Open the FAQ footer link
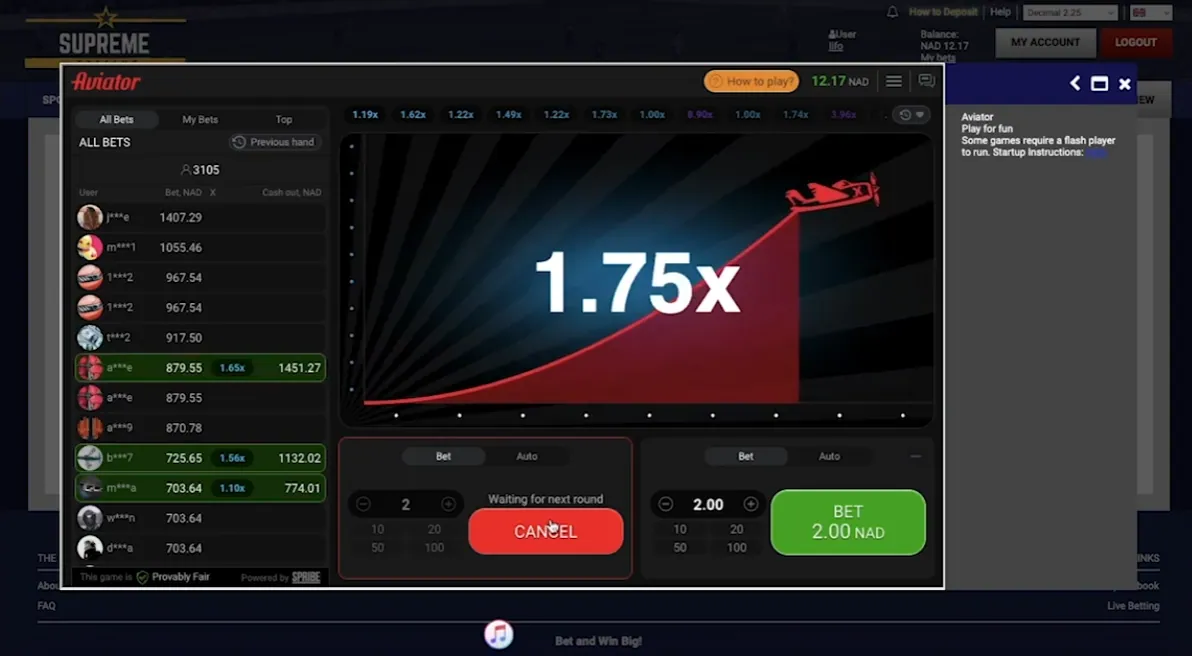This screenshot has height=656, width=1192. pos(46,606)
